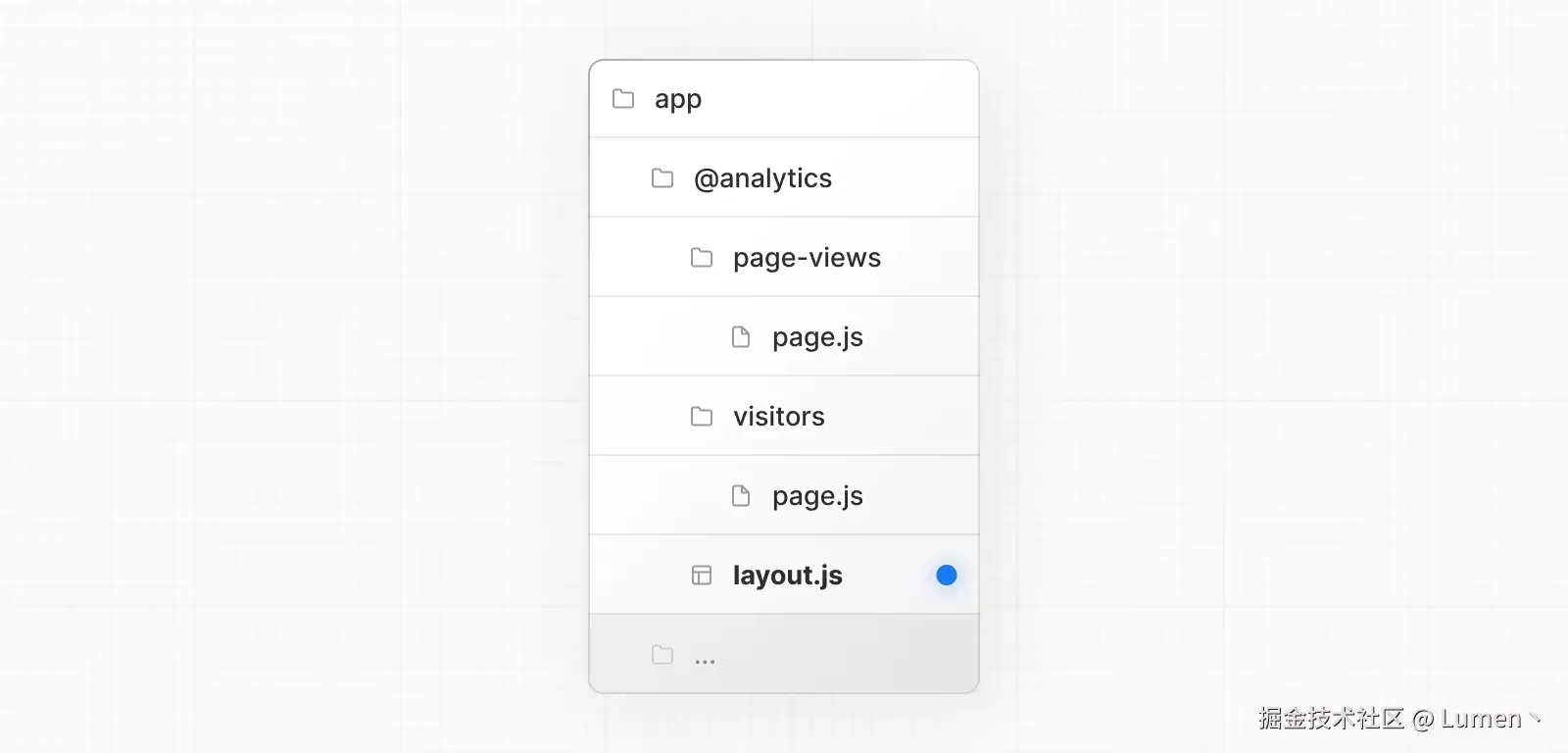Click the small arrow after Lumen
This screenshot has width=1568, height=753.
click(x=1535, y=719)
